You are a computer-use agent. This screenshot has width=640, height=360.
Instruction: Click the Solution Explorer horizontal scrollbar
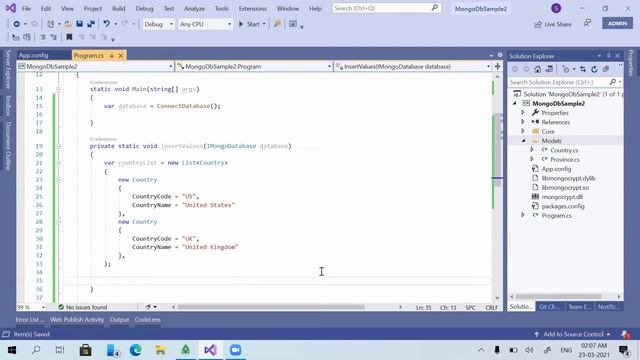[558, 297]
